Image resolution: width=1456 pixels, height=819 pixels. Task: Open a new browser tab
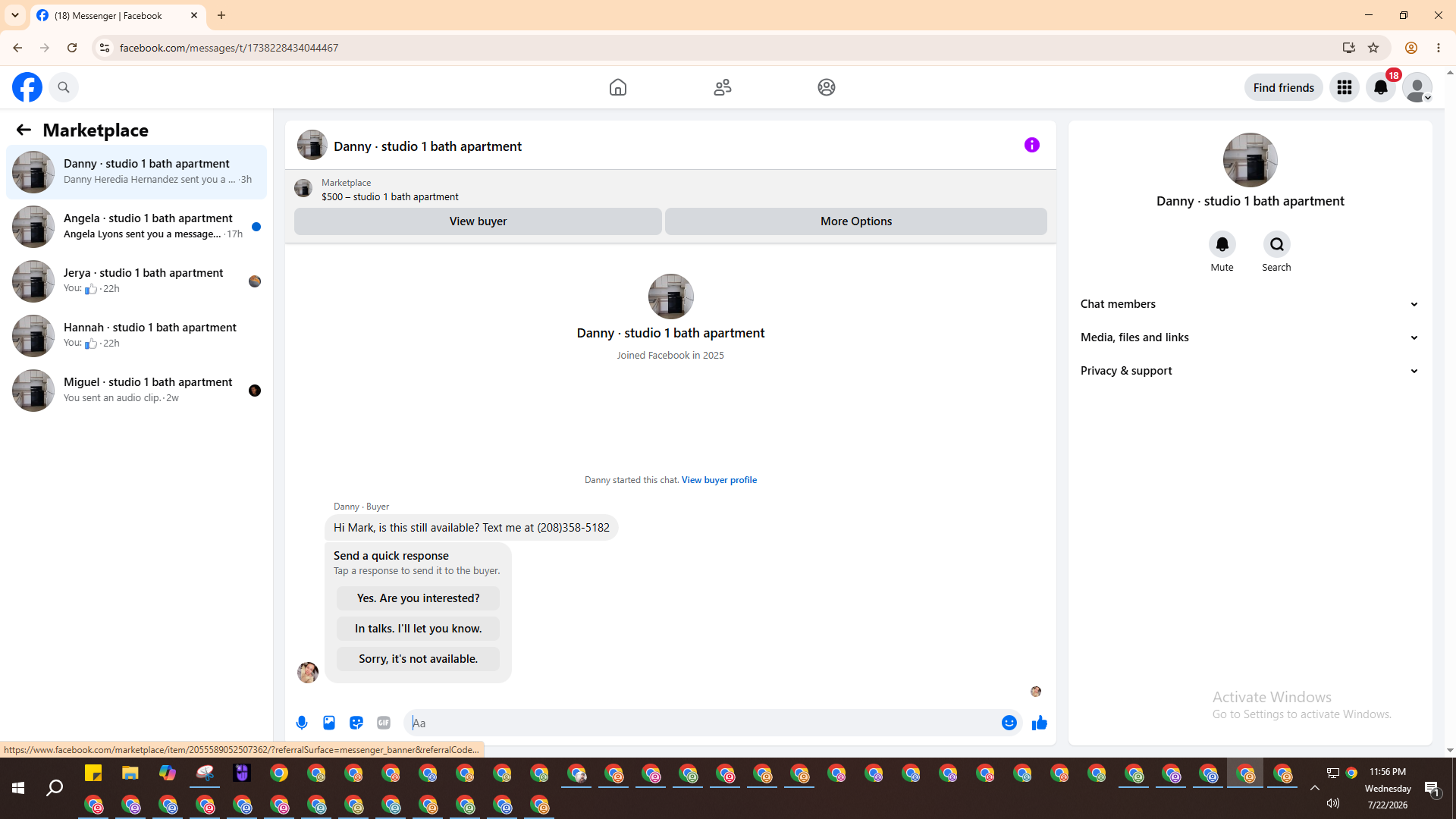pos(221,15)
